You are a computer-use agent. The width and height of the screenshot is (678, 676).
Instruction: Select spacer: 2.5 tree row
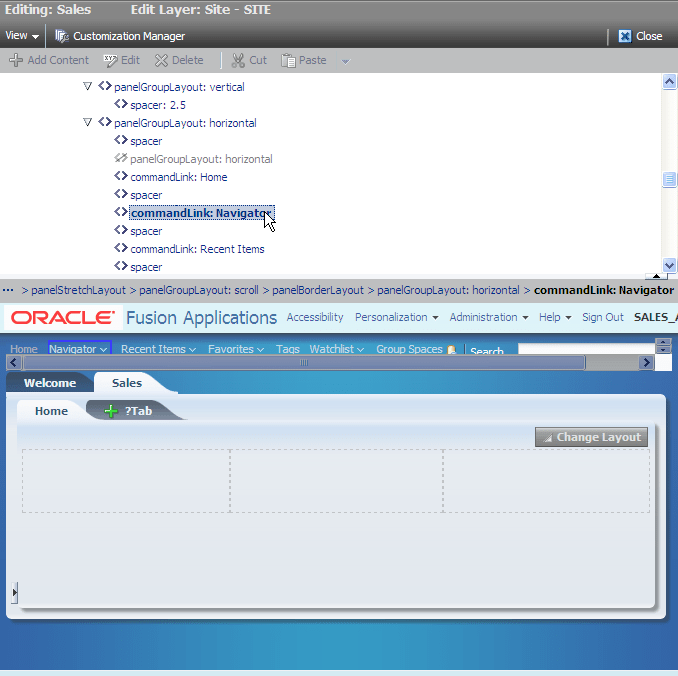click(x=158, y=105)
